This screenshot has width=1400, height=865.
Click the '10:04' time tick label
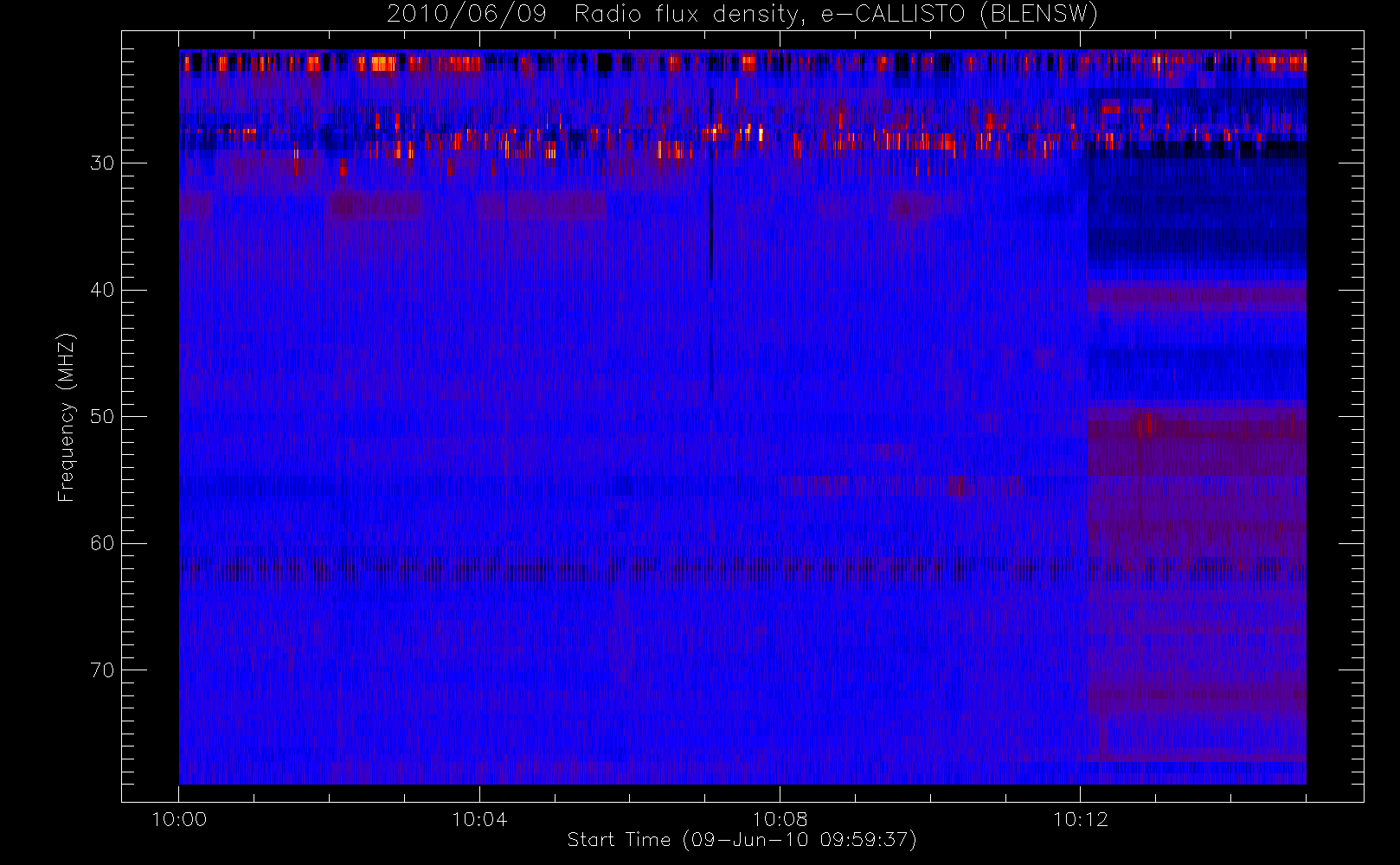479,819
